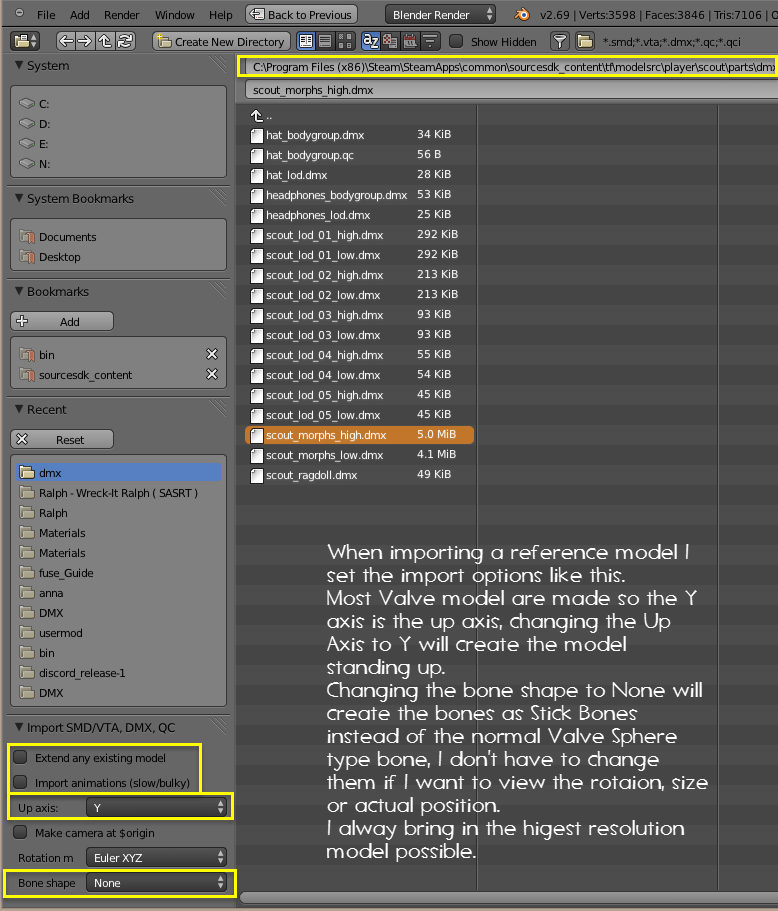Open the Up axis dropdown
The height and width of the screenshot is (911, 778).
[157, 808]
